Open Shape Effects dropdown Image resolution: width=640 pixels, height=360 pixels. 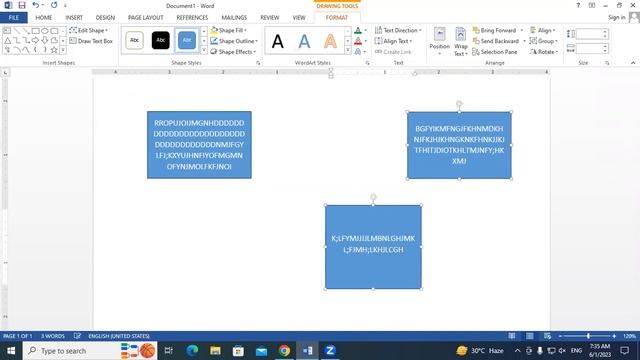coord(233,52)
